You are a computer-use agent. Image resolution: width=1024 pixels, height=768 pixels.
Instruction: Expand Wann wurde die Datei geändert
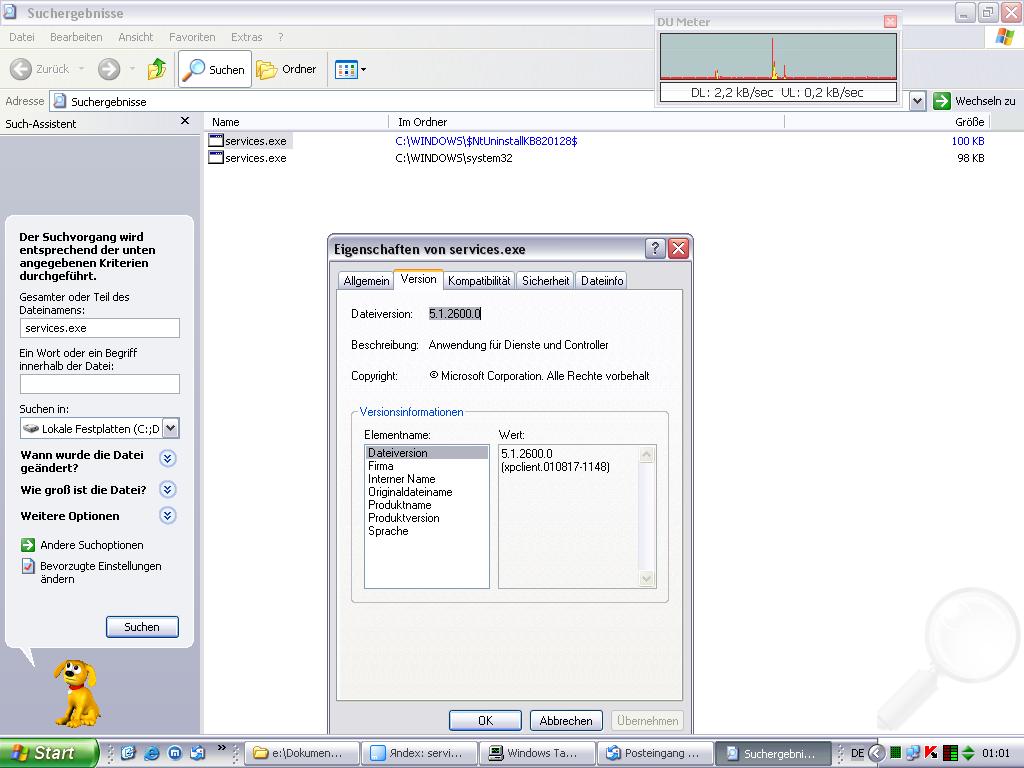pos(168,458)
